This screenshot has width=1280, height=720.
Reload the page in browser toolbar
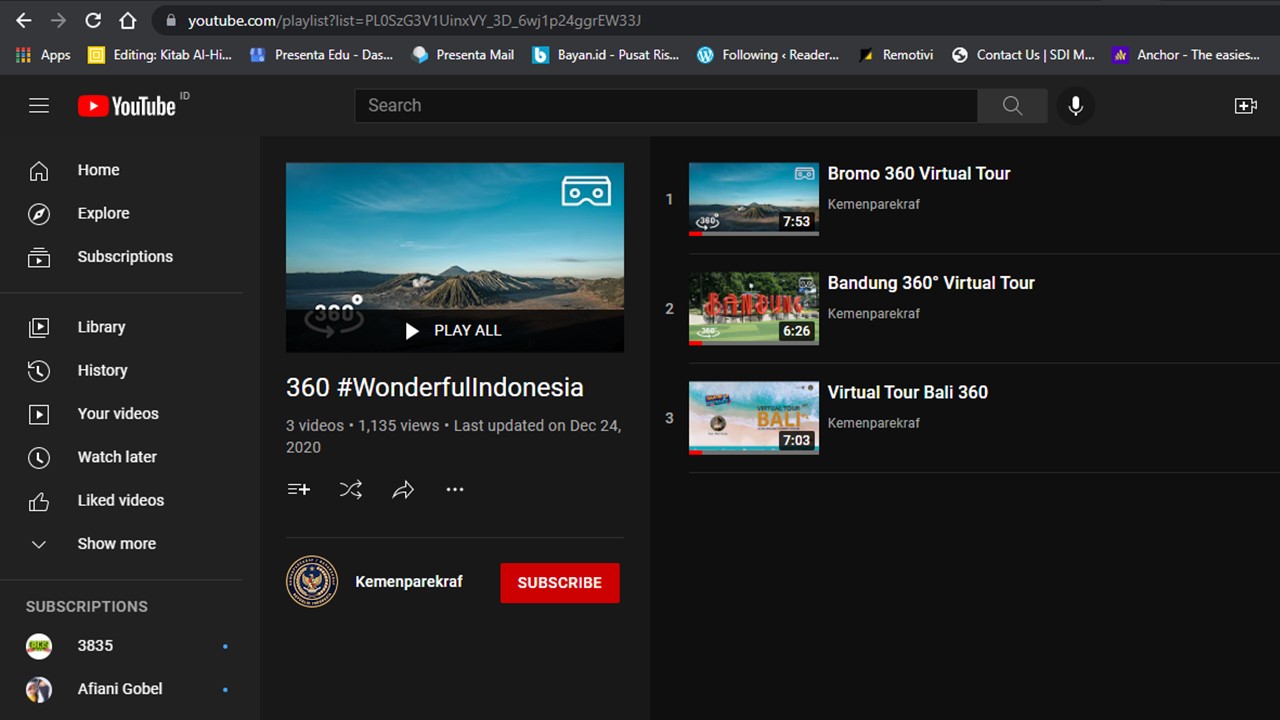pyautogui.click(x=93, y=20)
